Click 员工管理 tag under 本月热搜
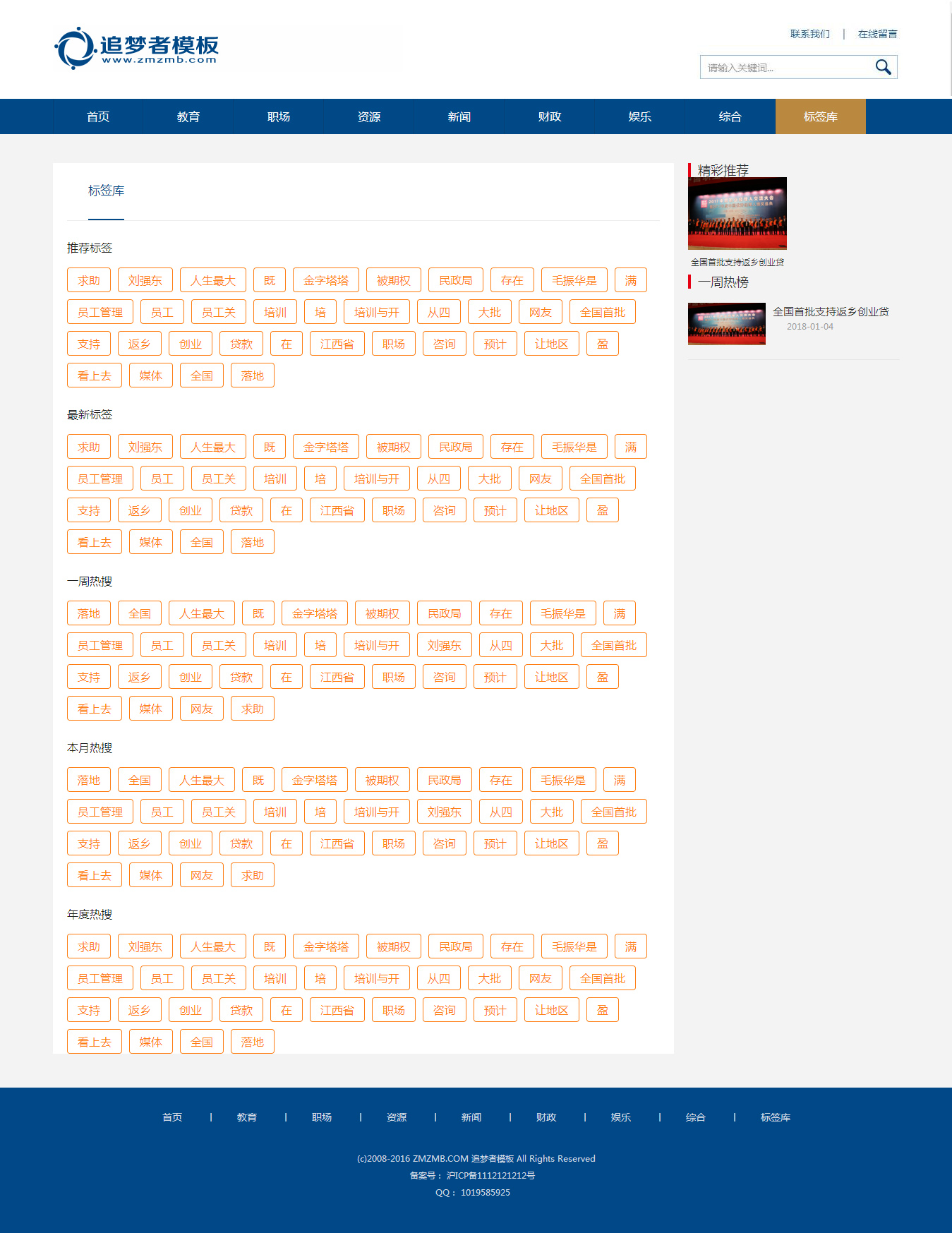 tap(100, 812)
